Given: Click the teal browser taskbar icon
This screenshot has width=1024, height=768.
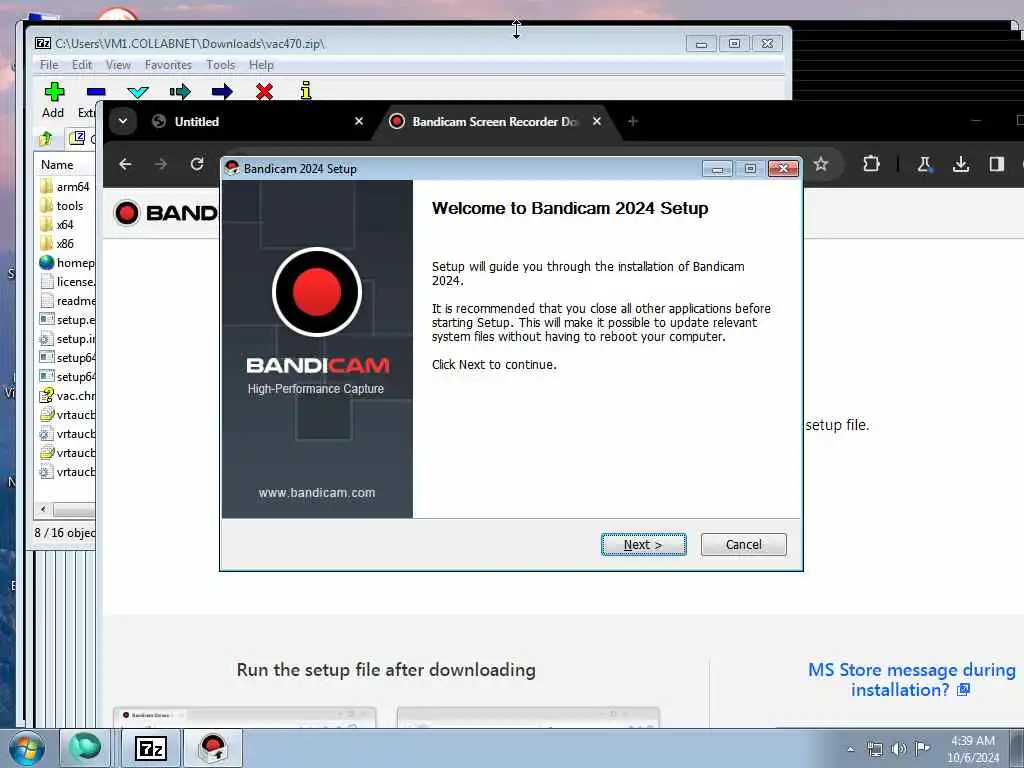Looking at the screenshot, I should pyautogui.click(x=86, y=748).
